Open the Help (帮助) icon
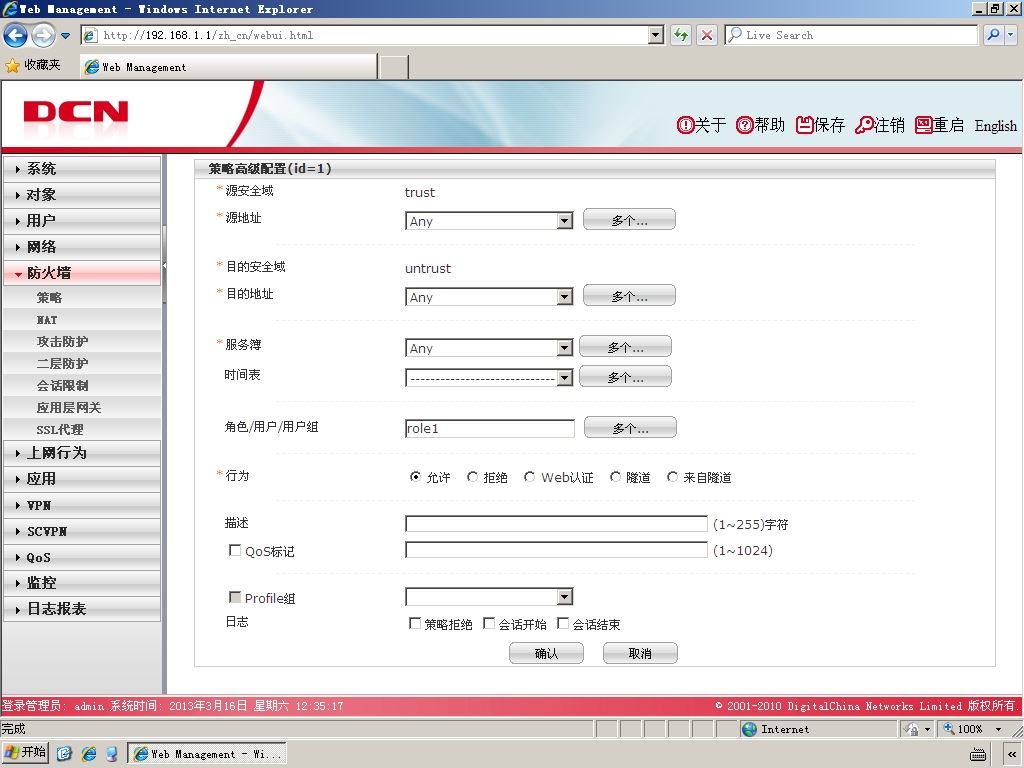 click(x=744, y=125)
